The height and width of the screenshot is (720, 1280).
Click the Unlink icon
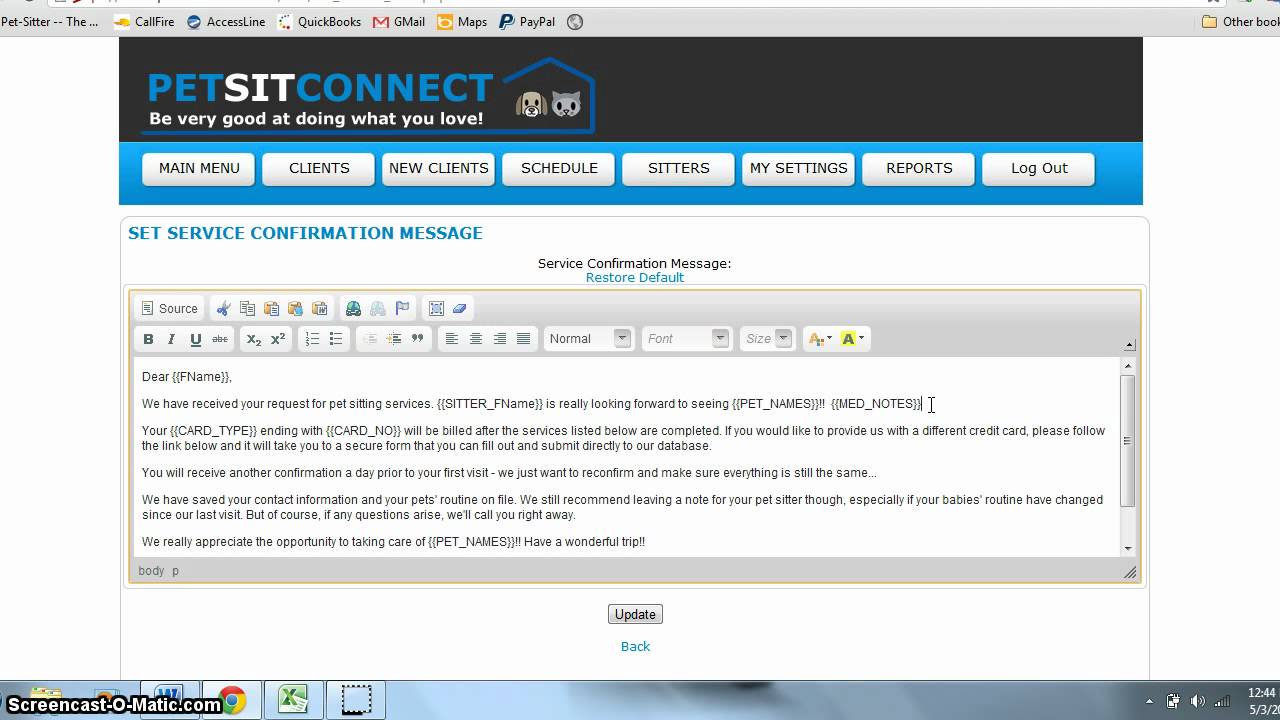(x=378, y=309)
